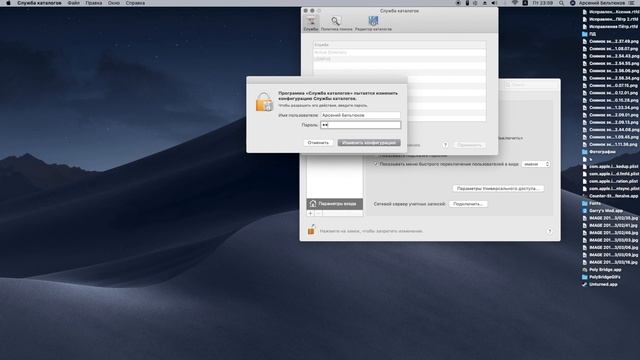This screenshot has width=640, height=360.
Task: Select the PolyBridgeGIFs folder on the desktop
Action: pyautogui.click(x=601, y=277)
